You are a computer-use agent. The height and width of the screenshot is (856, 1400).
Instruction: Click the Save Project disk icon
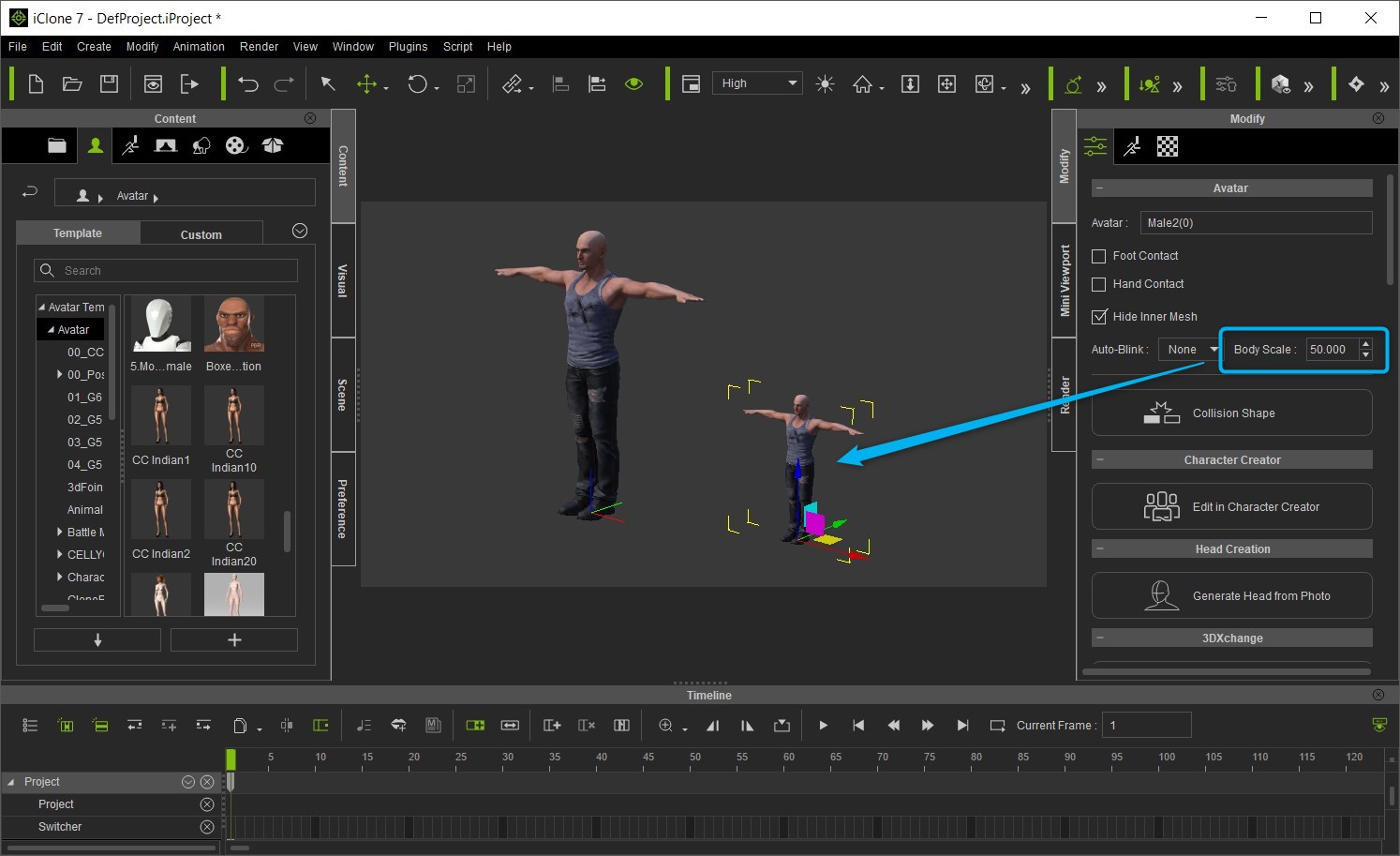click(109, 84)
